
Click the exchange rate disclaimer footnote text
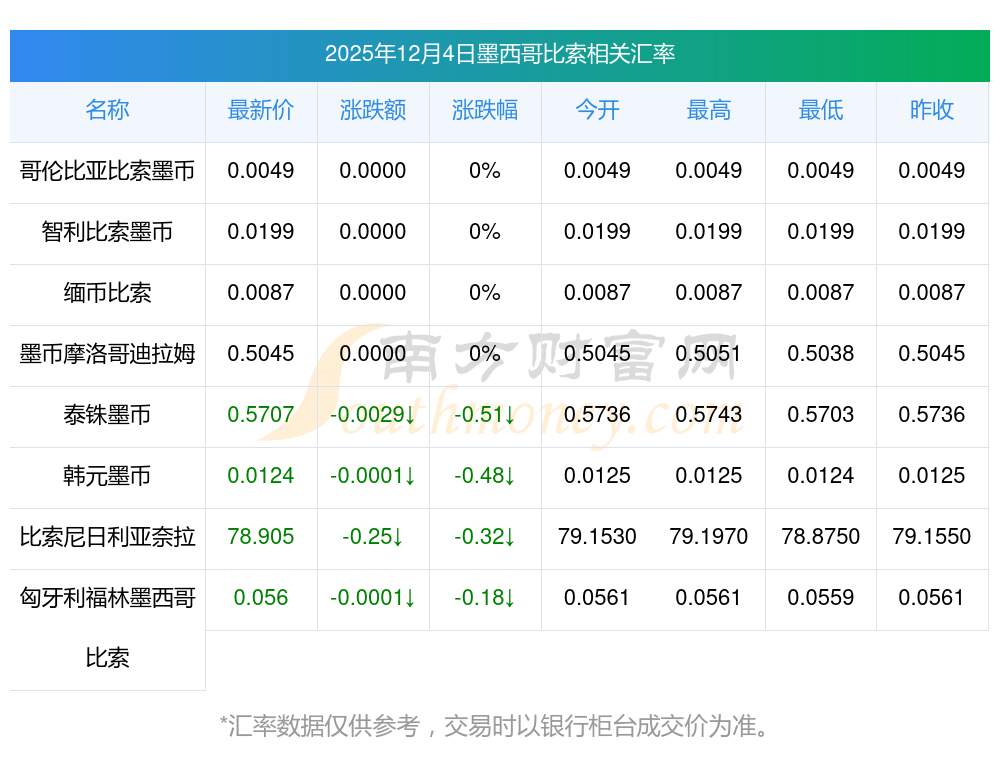tap(495, 725)
